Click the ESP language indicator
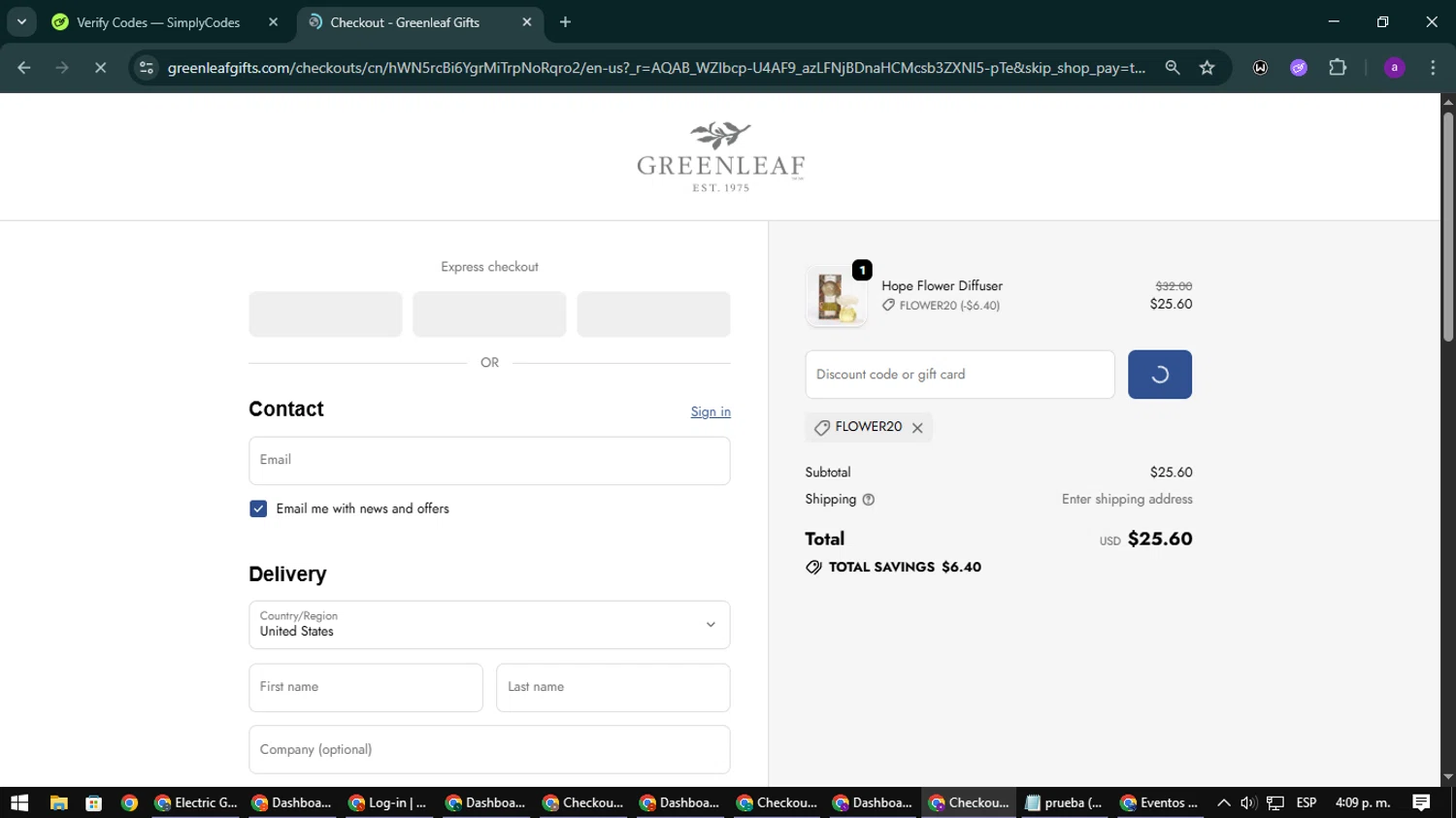Viewport: 1456px width, 818px height. pyautogui.click(x=1307, y=802)
